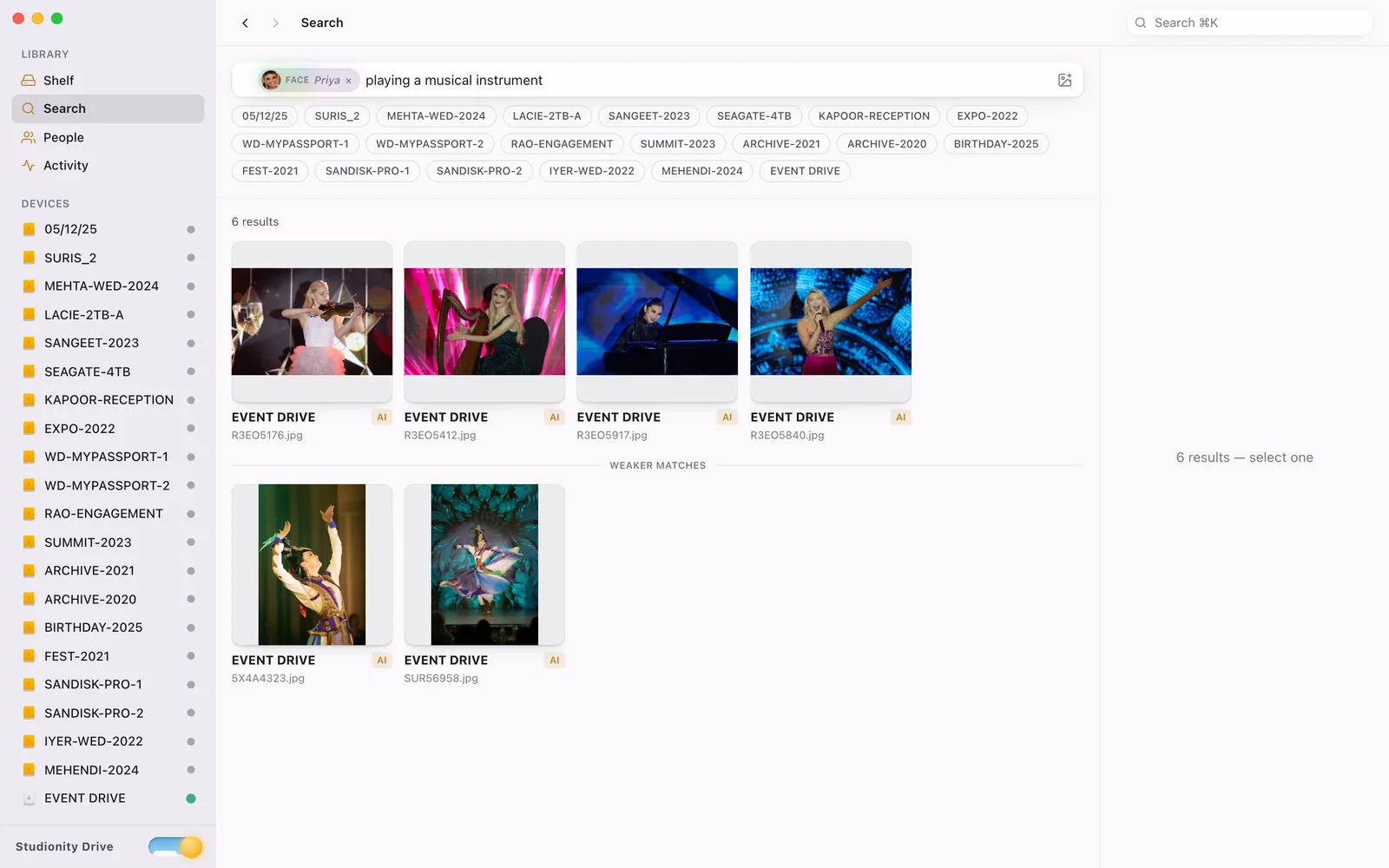Select the MEHTA-WED-2024 device in sidebar
The height and width of the screenshot is (868, 1389).
[108, 286]
